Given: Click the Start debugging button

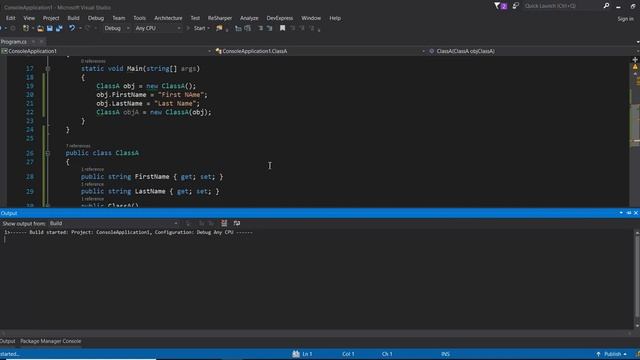Looking at the screenshot, I should (198, 28).
